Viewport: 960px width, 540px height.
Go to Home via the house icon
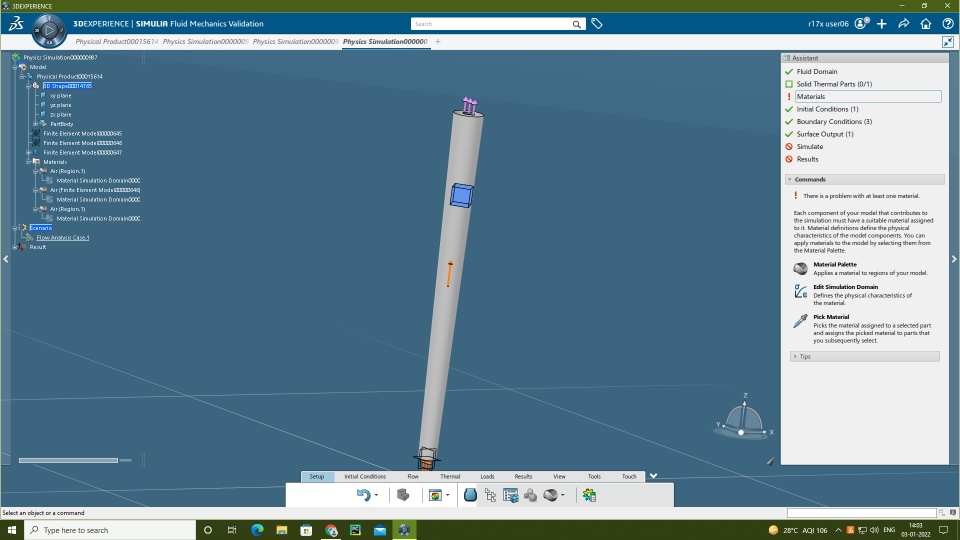pyautogui.click(x=926, y=24)
